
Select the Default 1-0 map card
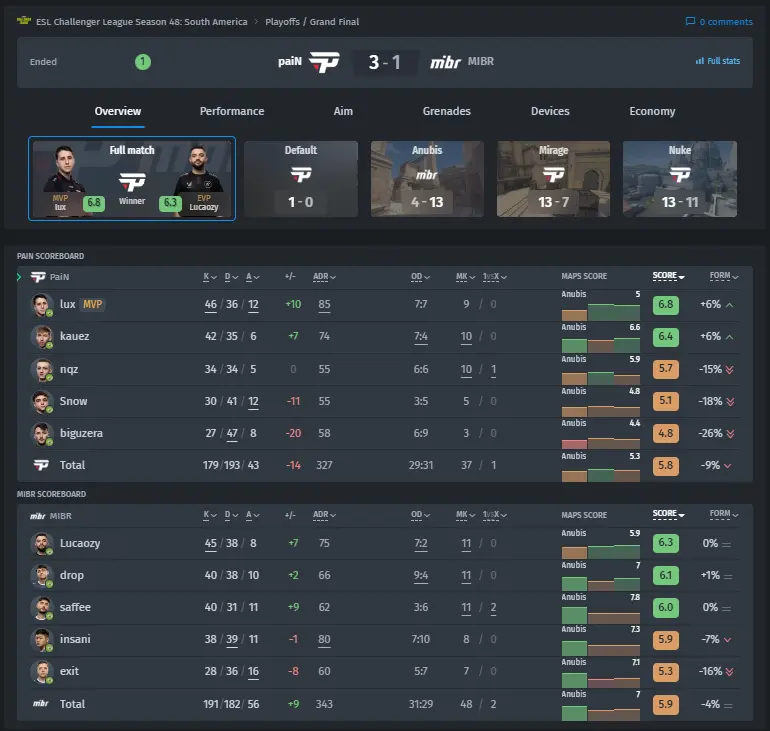coord(301,179)
